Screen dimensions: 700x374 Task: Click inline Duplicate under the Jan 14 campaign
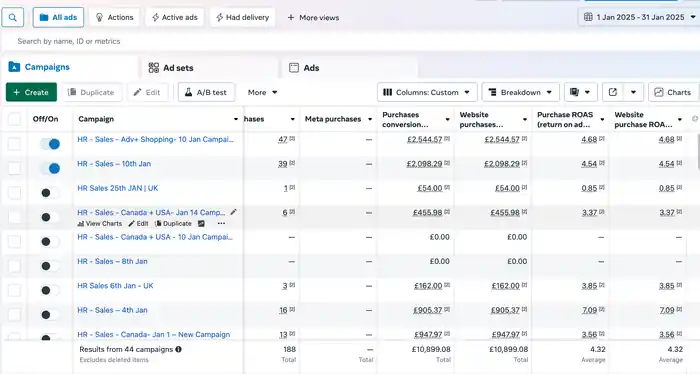tap(173, 224)
